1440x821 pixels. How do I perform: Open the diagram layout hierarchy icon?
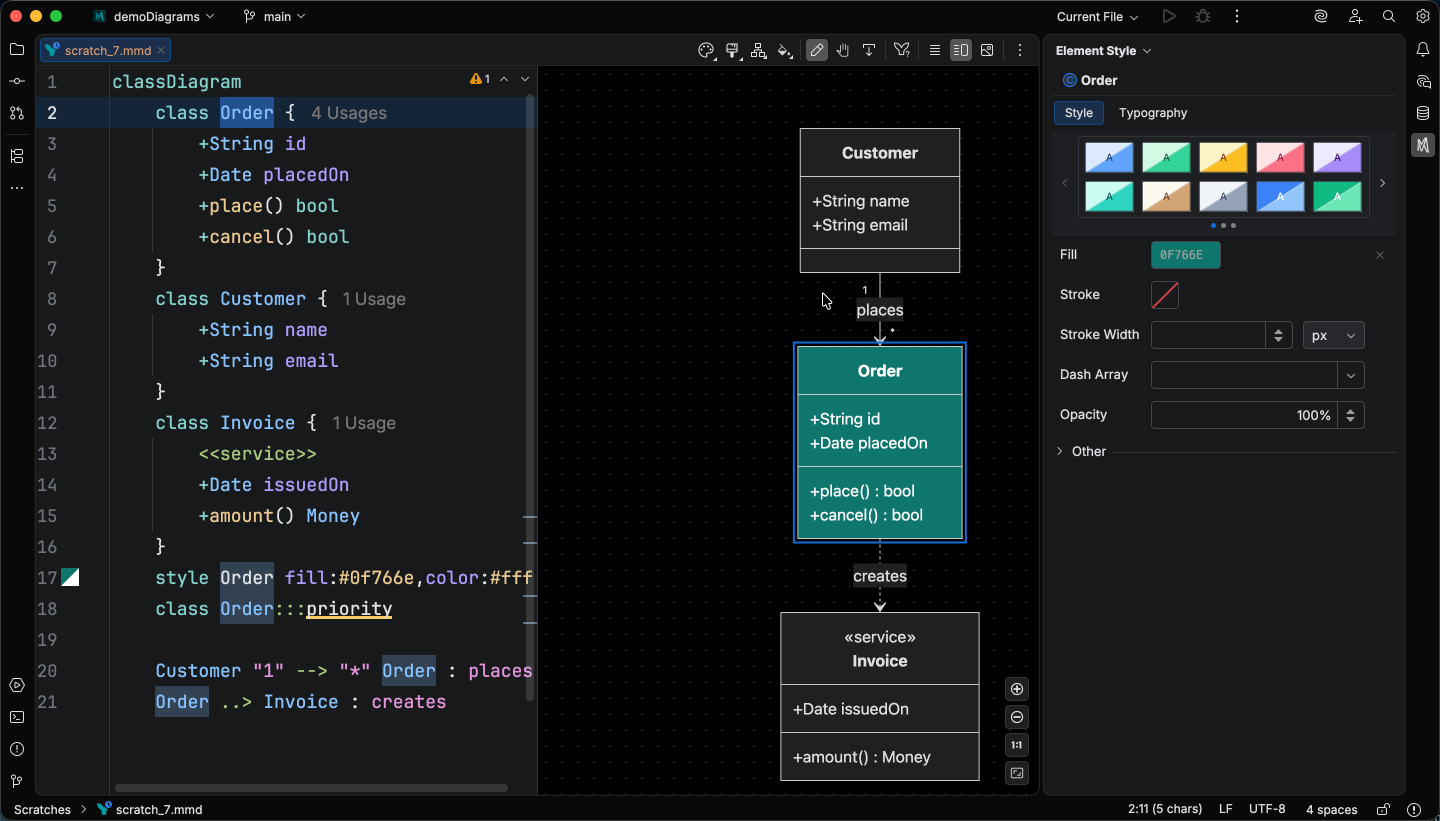(x=759, y=50)
